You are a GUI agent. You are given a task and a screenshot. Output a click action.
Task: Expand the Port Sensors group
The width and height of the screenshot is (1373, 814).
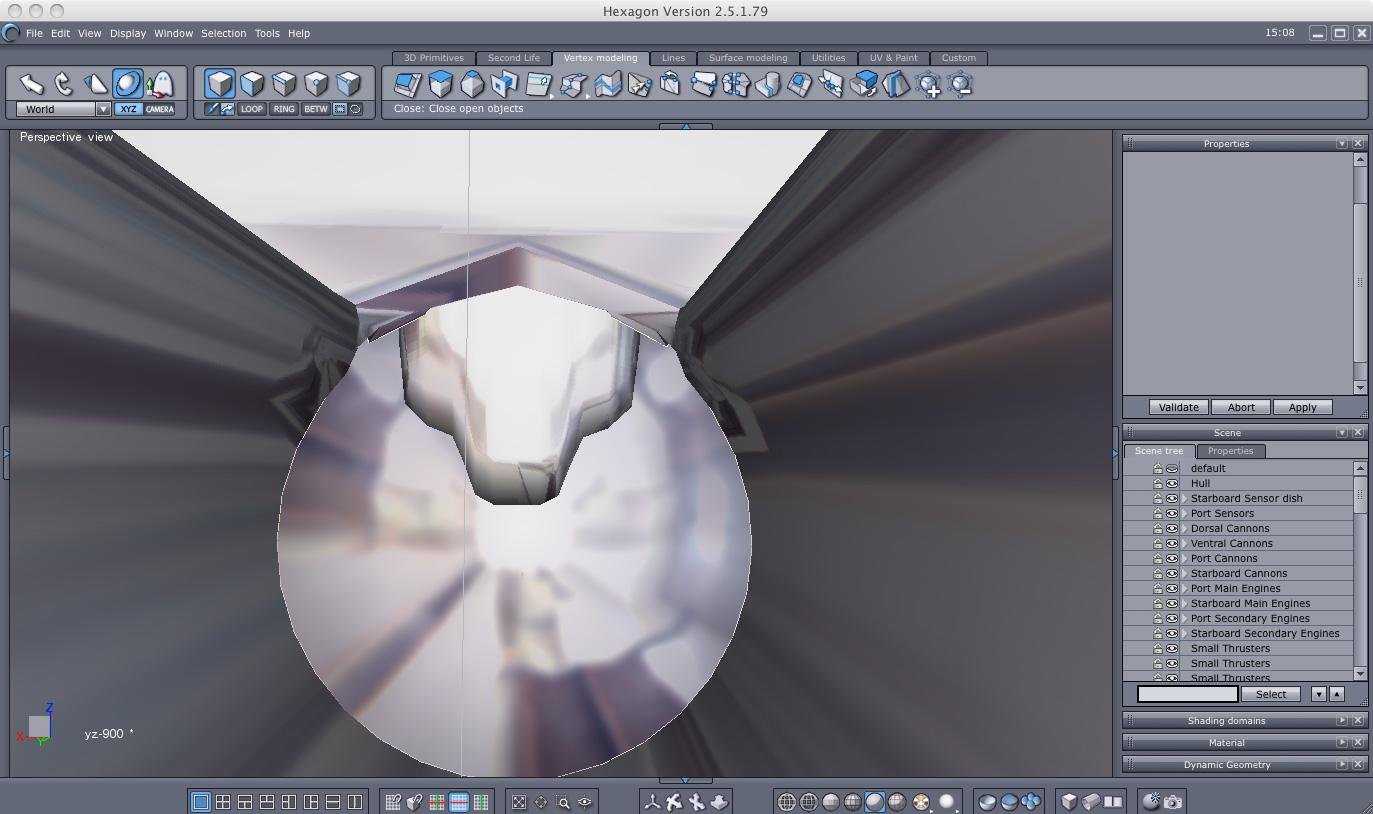pos(1185,513)
